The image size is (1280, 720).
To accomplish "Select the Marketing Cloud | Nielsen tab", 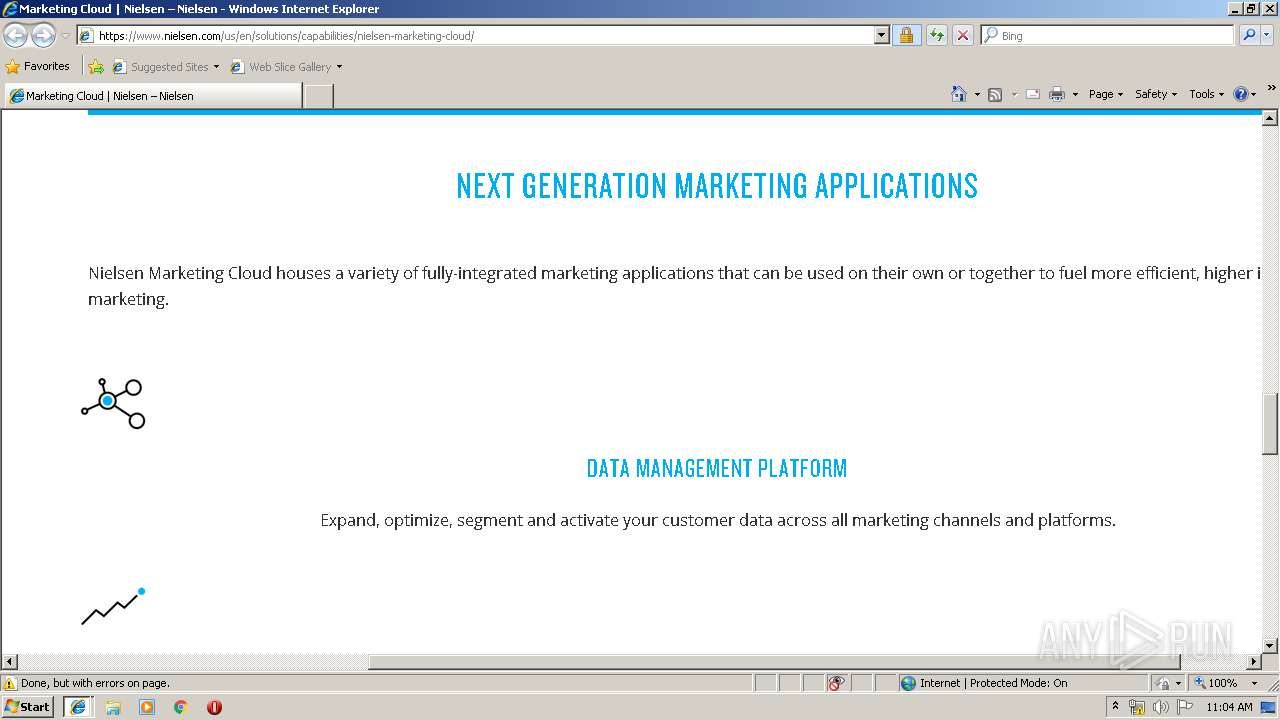I will click(x=152, y=96).
